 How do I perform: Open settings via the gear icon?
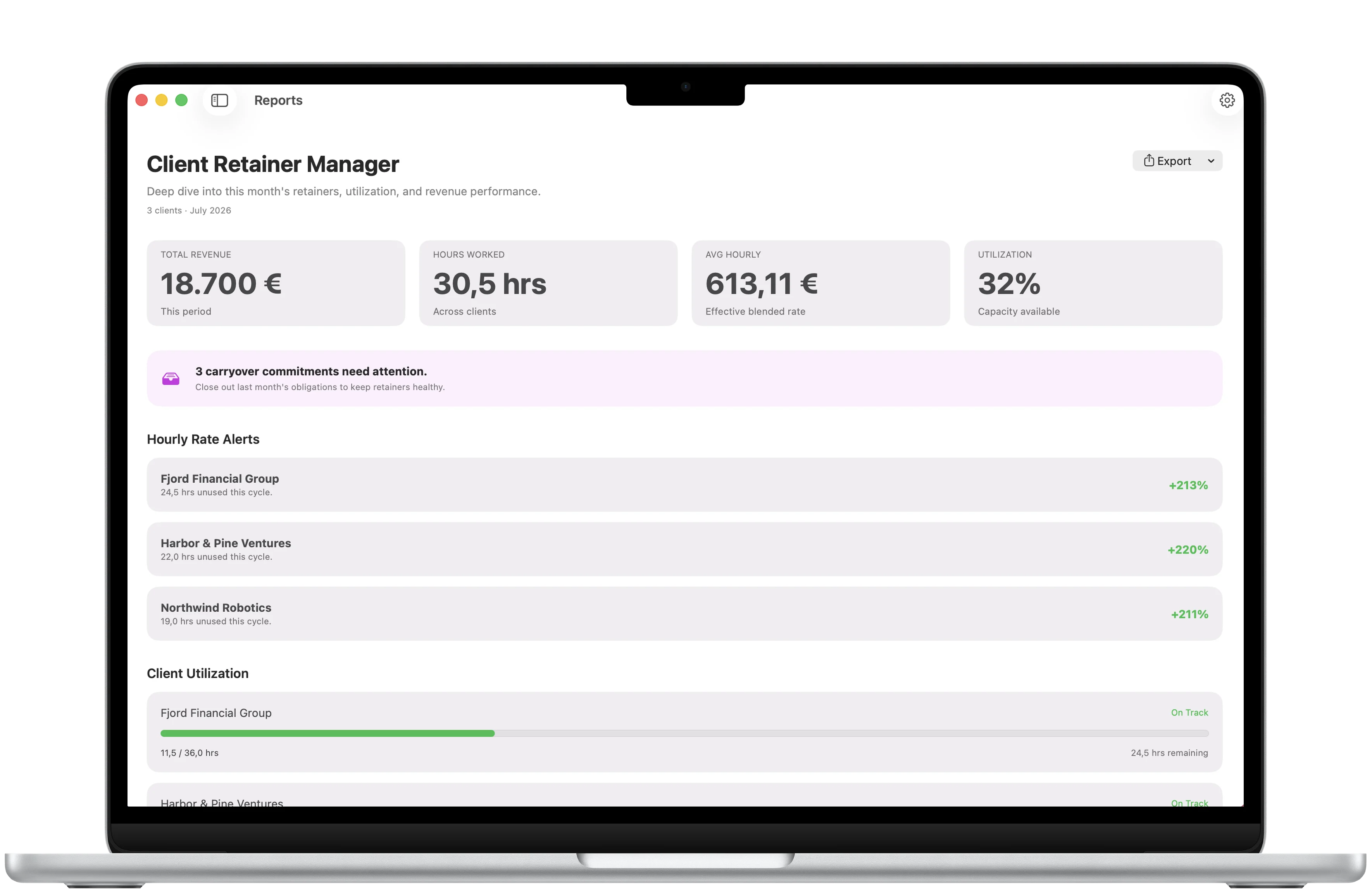1227,100
